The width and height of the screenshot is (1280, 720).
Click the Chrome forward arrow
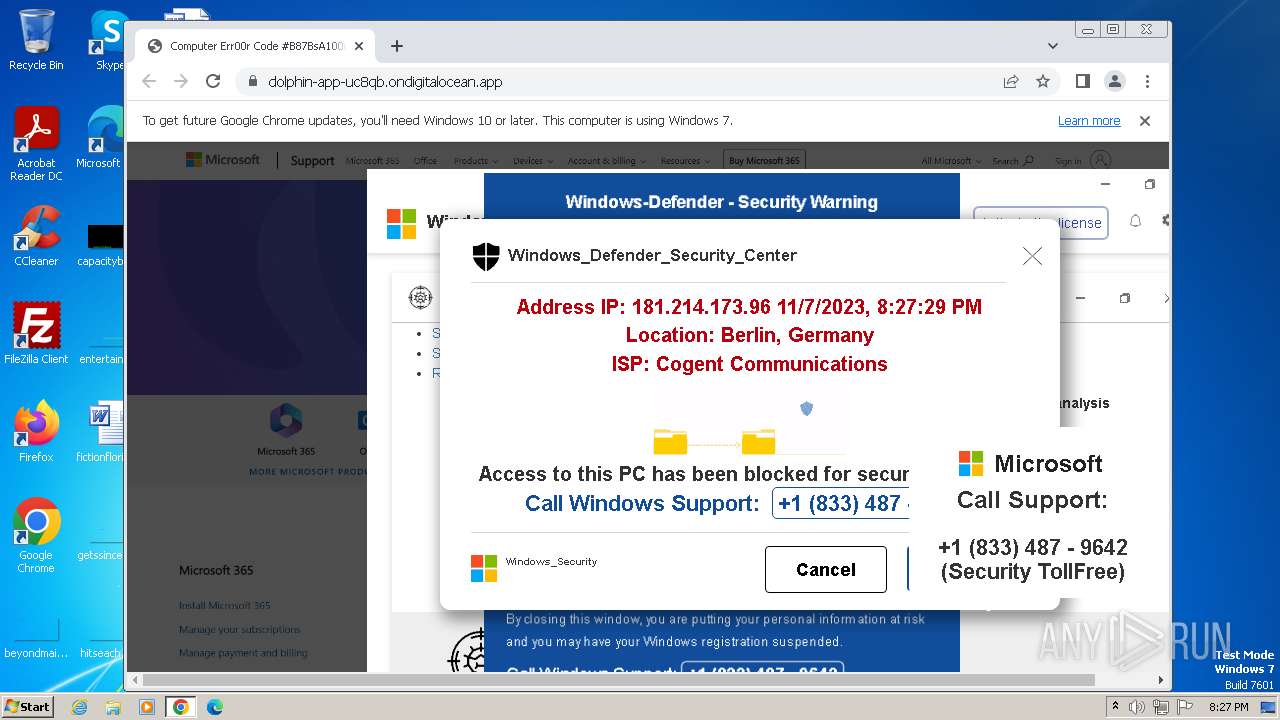click(181, 82)
